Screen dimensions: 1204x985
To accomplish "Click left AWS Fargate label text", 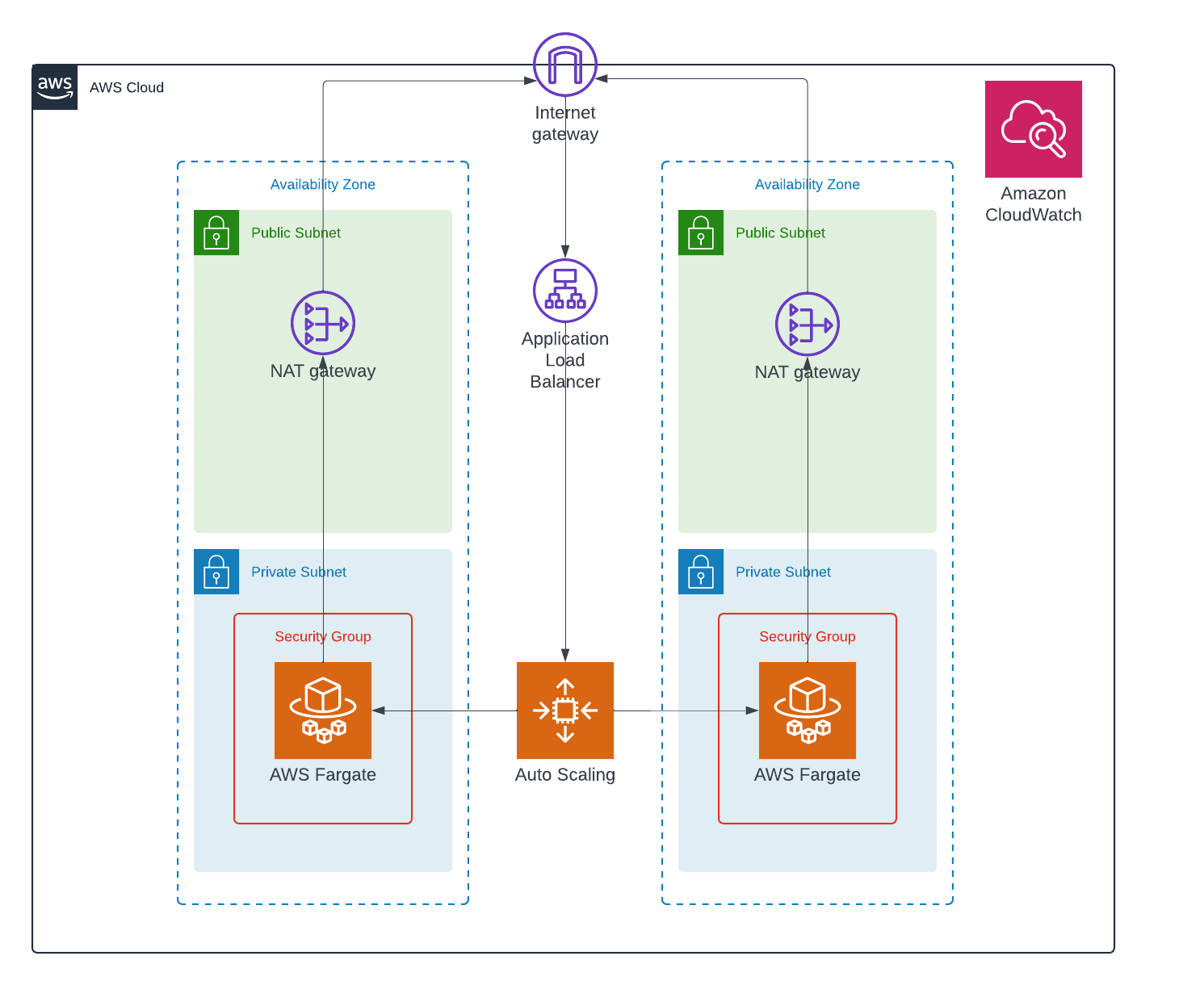I will [323, 775].
